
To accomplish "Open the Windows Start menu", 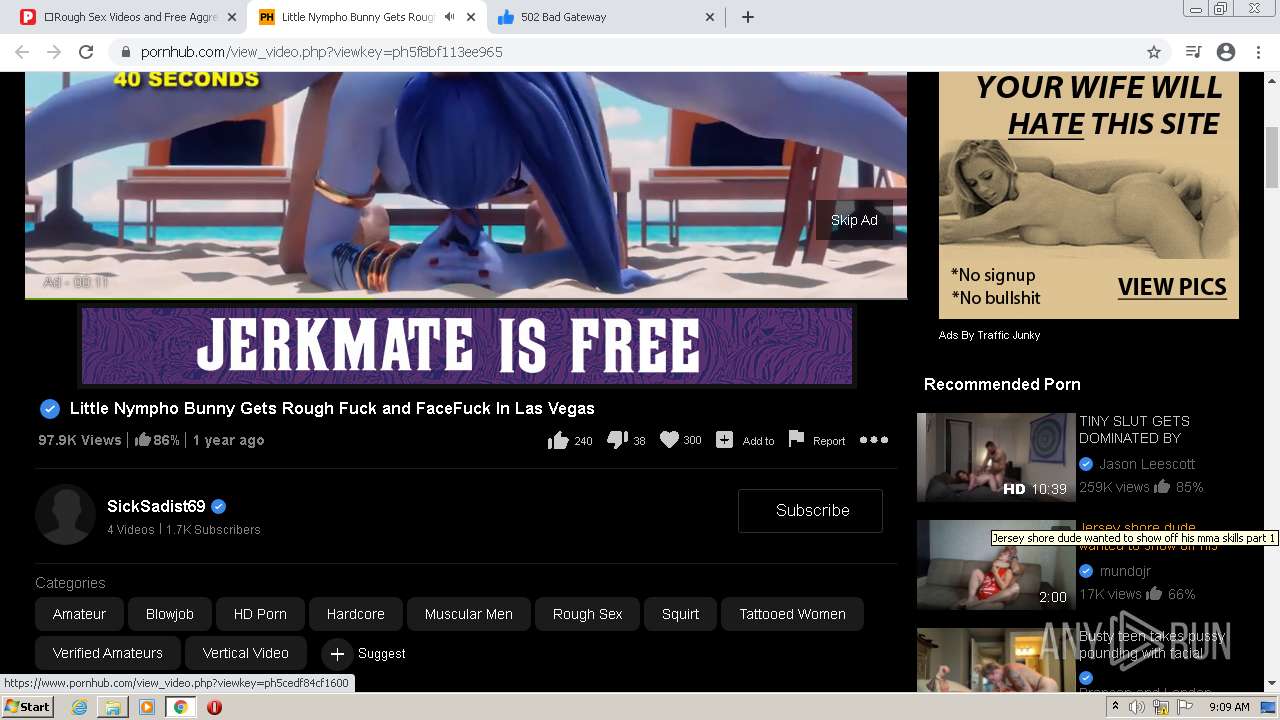I will [x=28, y=707].
